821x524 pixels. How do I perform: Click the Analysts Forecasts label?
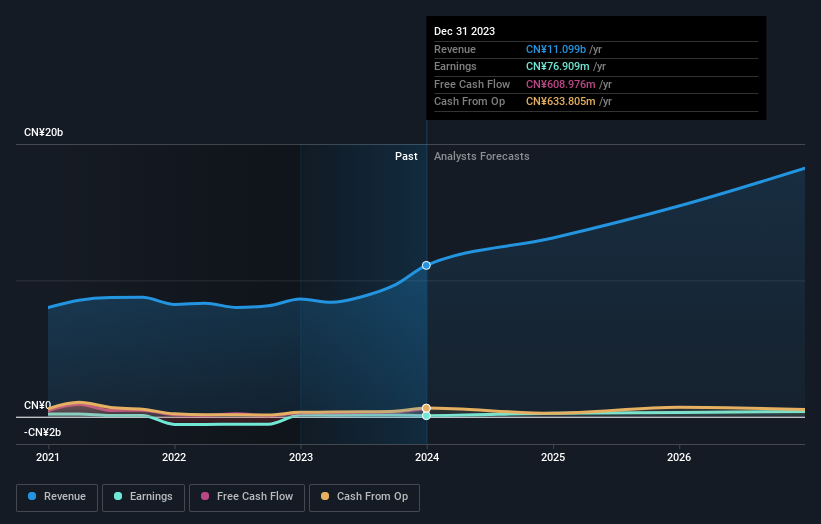[x=482, y=157]
